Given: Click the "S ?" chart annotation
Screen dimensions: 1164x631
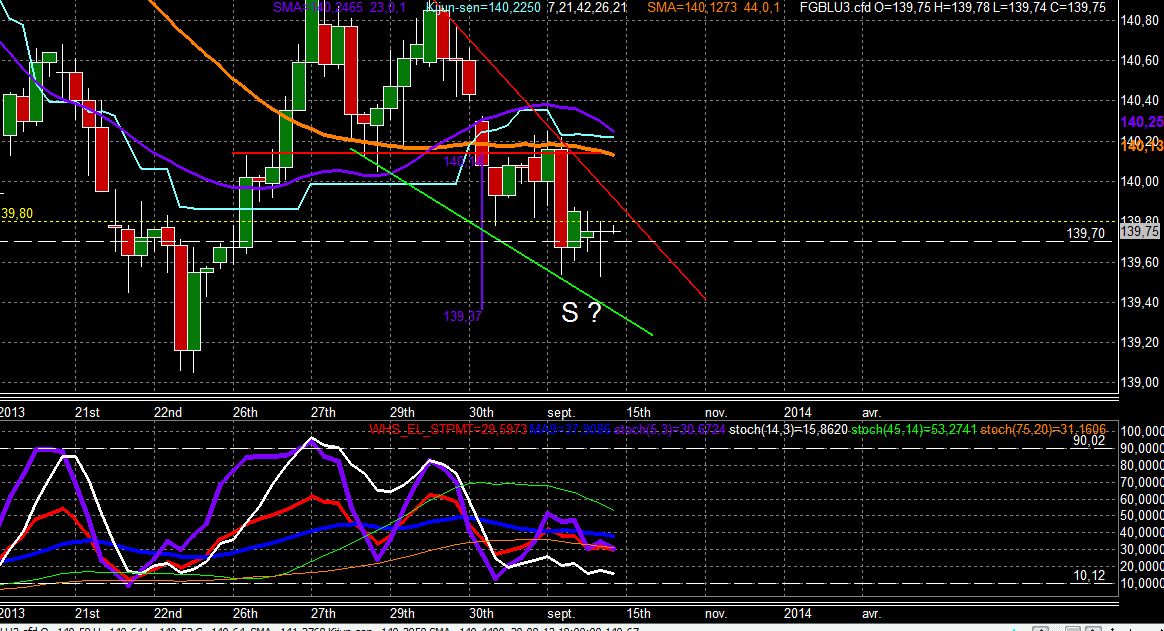Looking at the screenshot, I should [581, 313].
